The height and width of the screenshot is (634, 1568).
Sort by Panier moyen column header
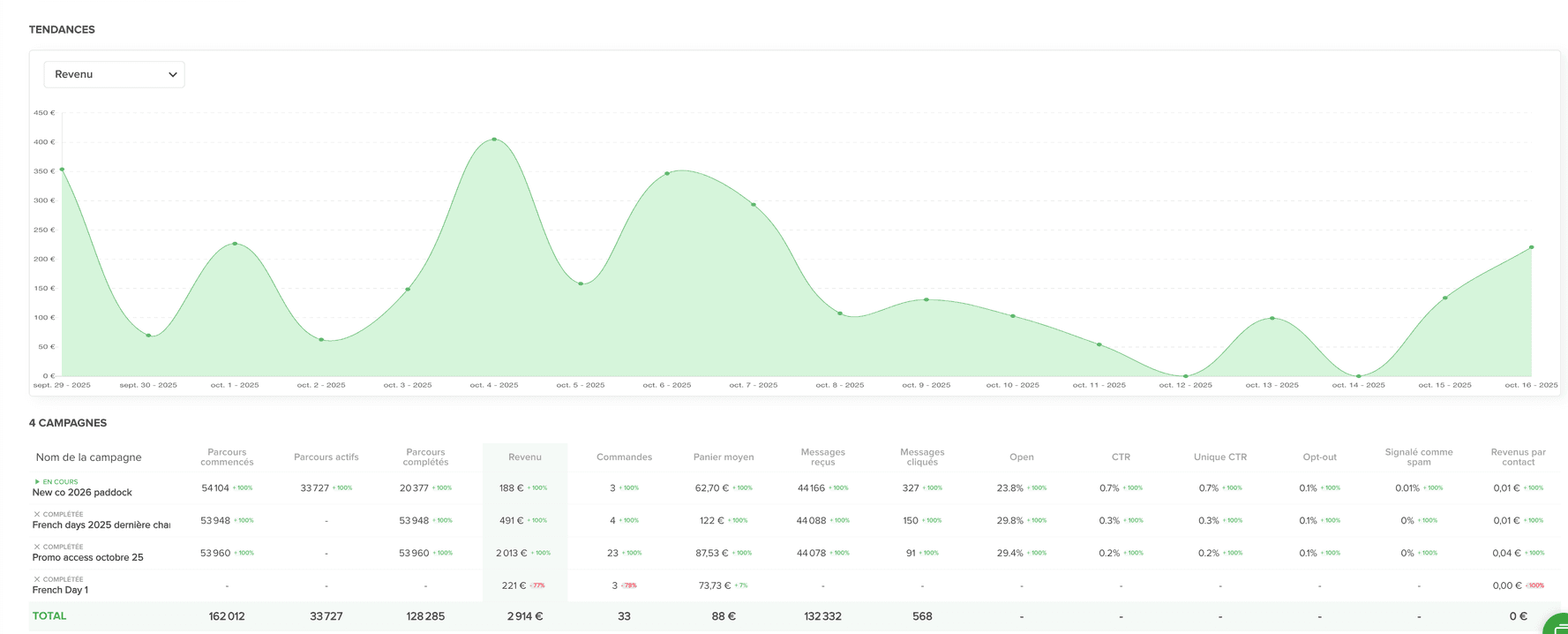pos(724,457)
